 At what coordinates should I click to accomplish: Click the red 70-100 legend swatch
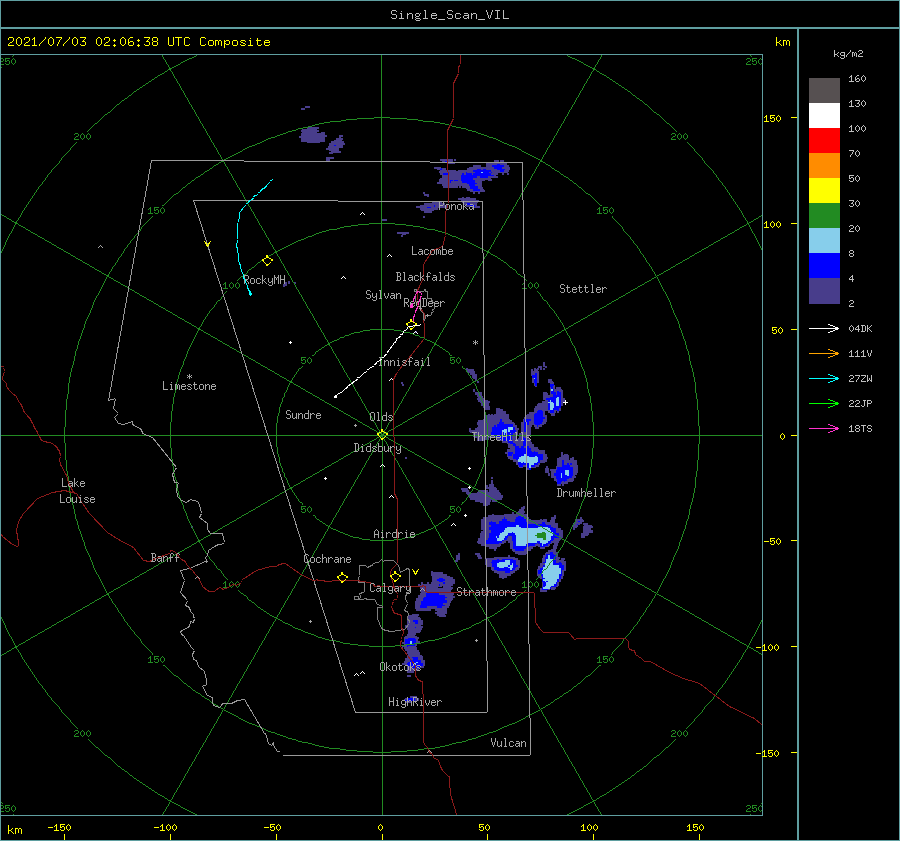824,141
